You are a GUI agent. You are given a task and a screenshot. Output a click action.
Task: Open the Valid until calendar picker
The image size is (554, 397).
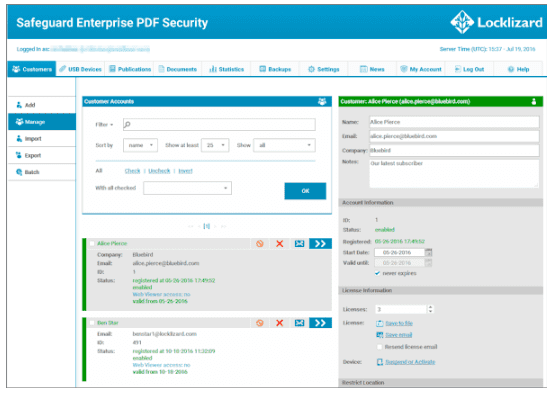429,262
